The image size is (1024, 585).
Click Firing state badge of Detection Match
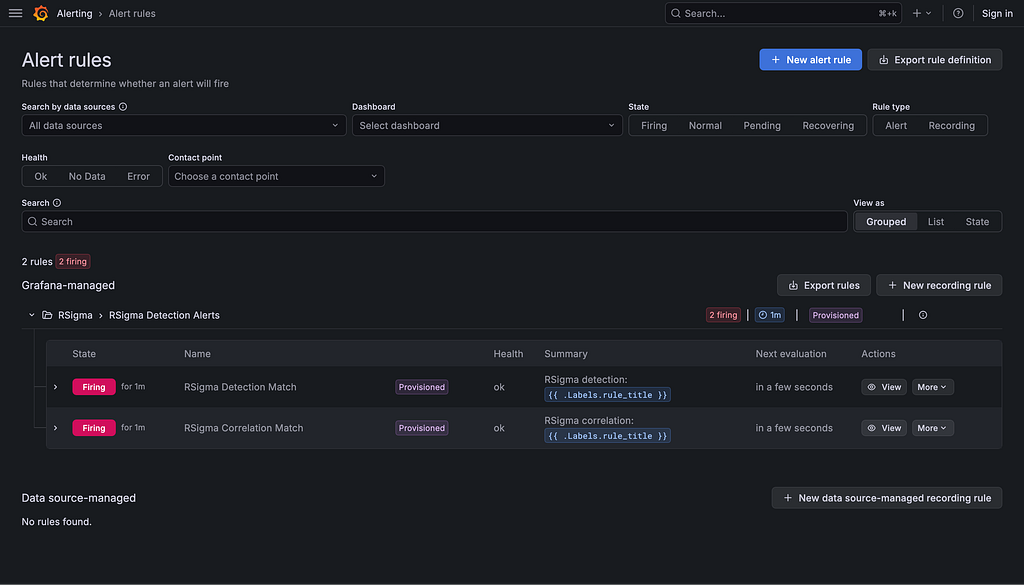(x=94, y=387)
